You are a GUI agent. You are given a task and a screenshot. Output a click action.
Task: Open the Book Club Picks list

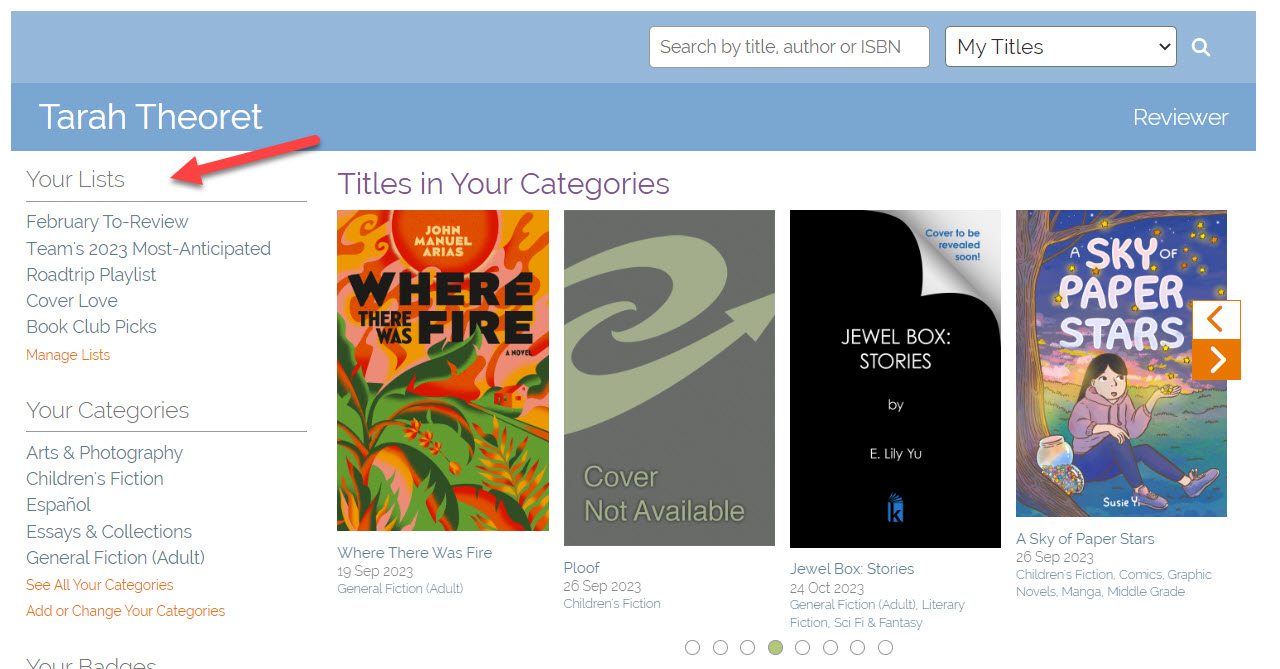coord(91,327)
